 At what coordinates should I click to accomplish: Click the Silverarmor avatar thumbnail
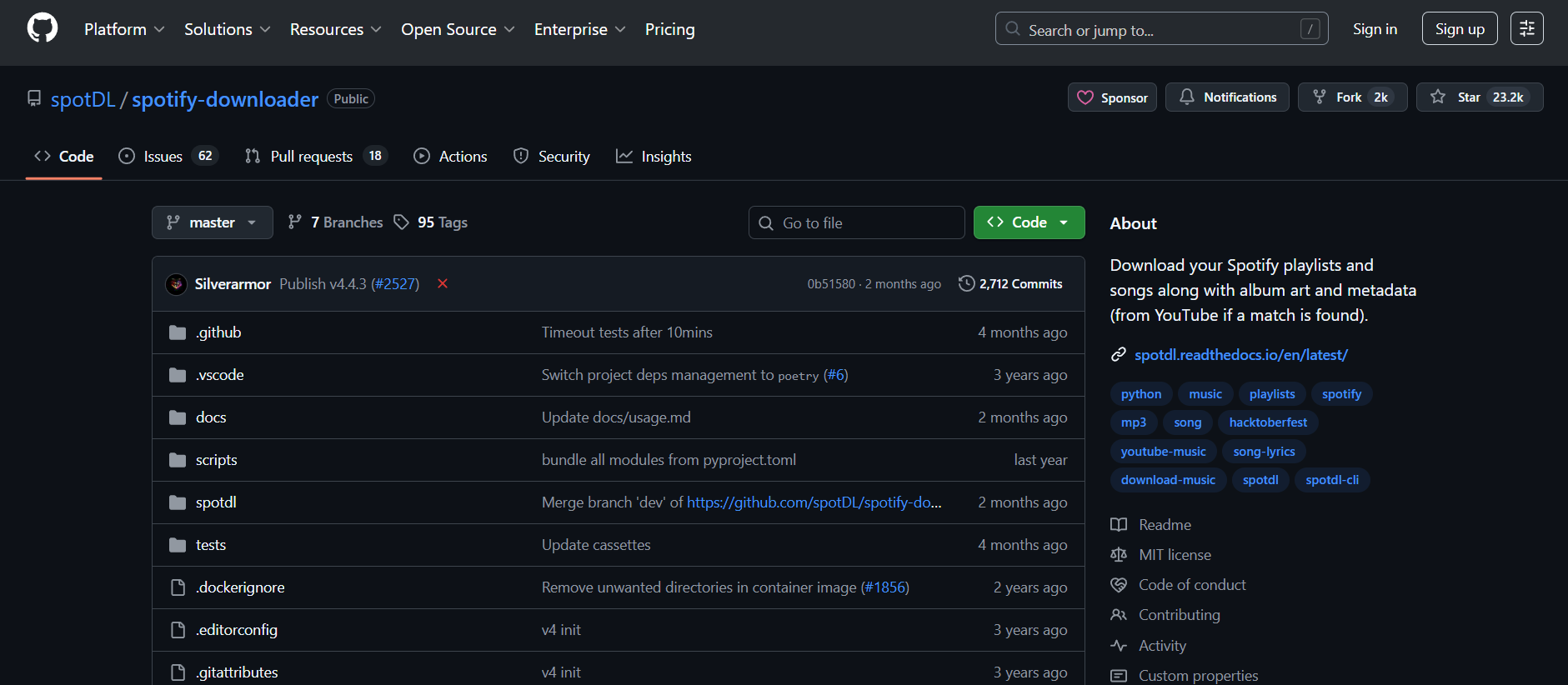(x=177, y=284)
